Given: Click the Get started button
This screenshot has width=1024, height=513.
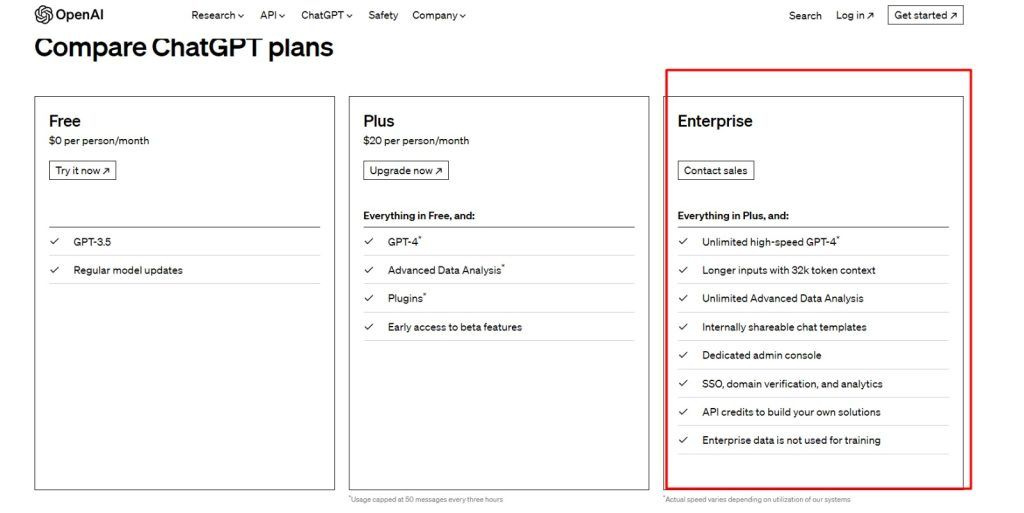Looking at the screenshot, I should pos(925,15).
